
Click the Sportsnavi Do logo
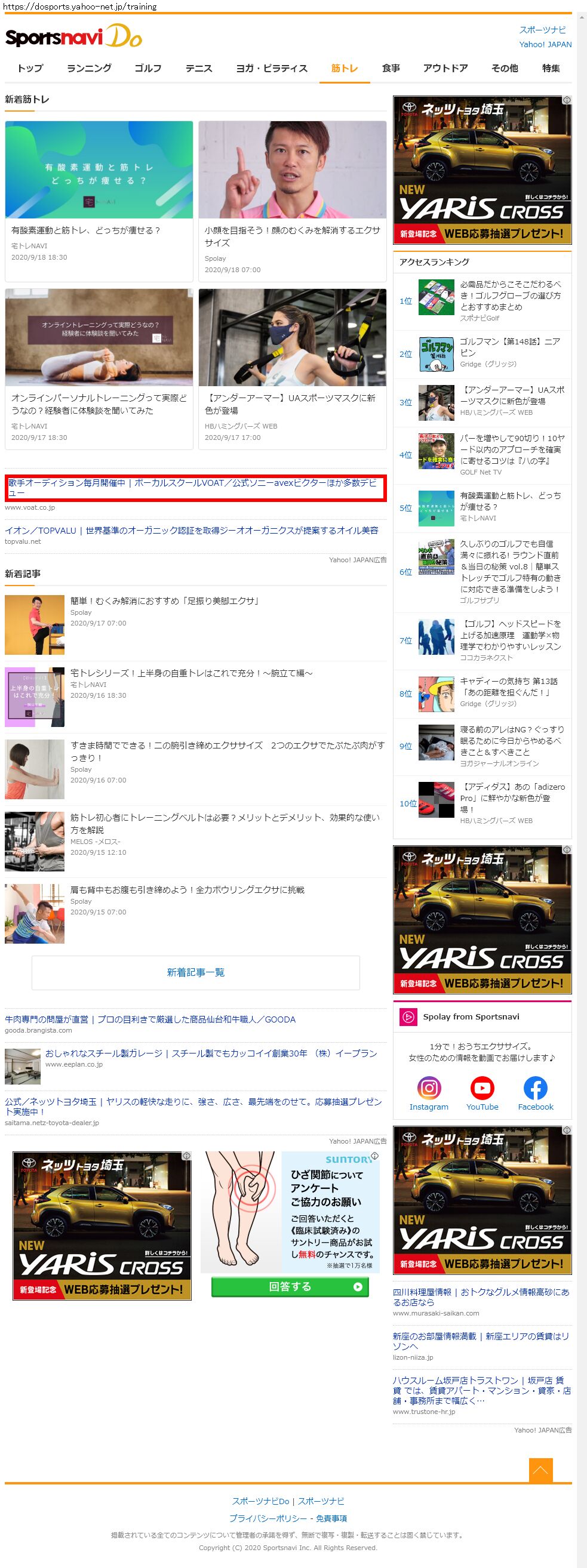[73, 37]
